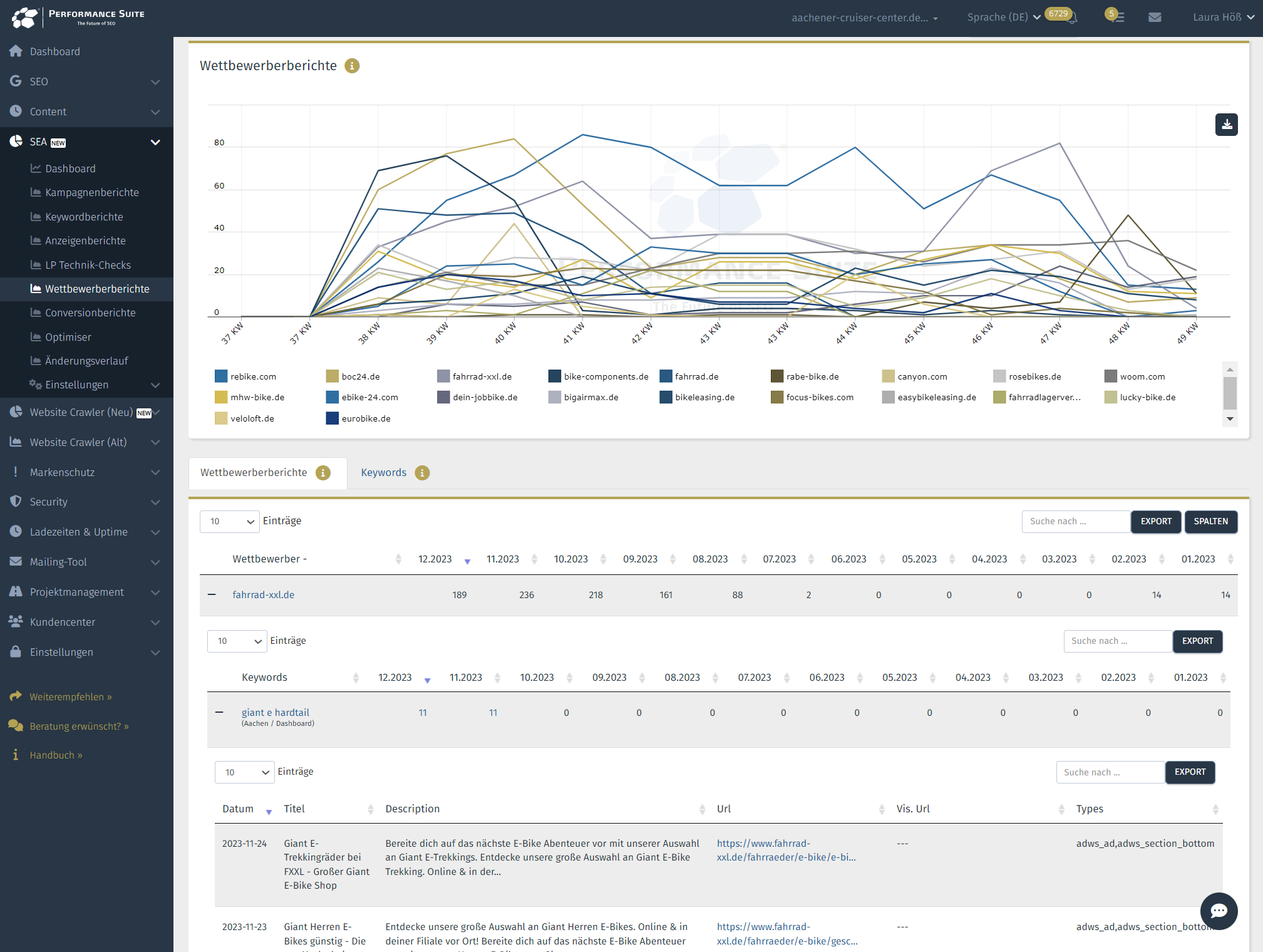Screen dimensions: 1263x952
Task: Click the SEA pie chart icon
Action: (x=16, y=142)
